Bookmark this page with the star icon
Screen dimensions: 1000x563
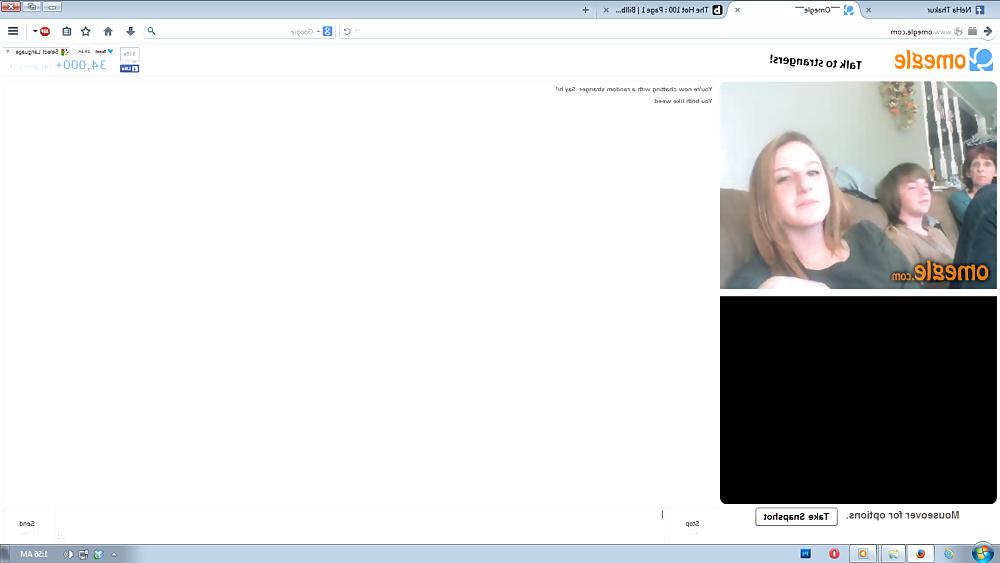[85, 31]
